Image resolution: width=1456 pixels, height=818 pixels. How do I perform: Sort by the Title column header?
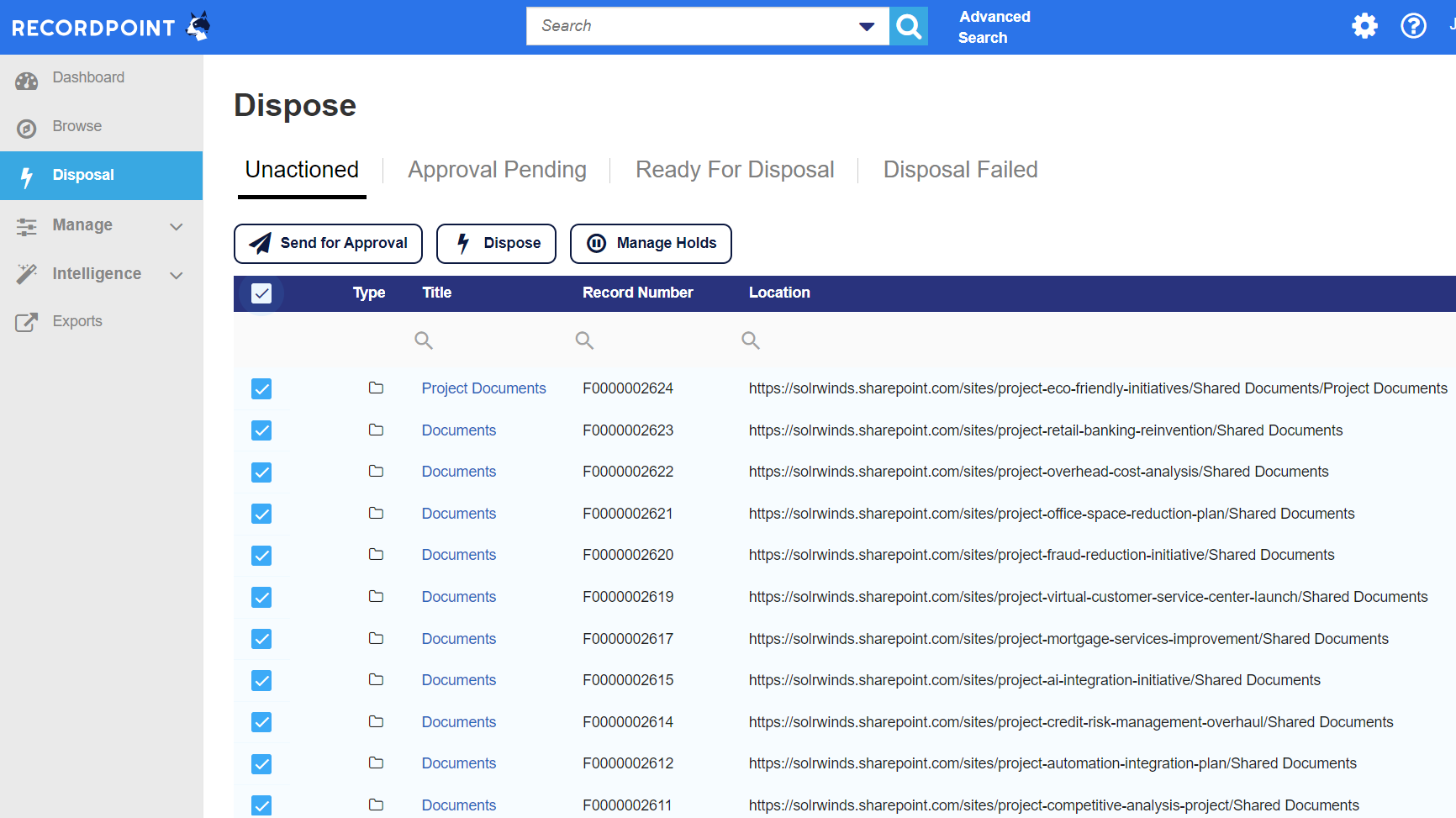tap(437, 293)
